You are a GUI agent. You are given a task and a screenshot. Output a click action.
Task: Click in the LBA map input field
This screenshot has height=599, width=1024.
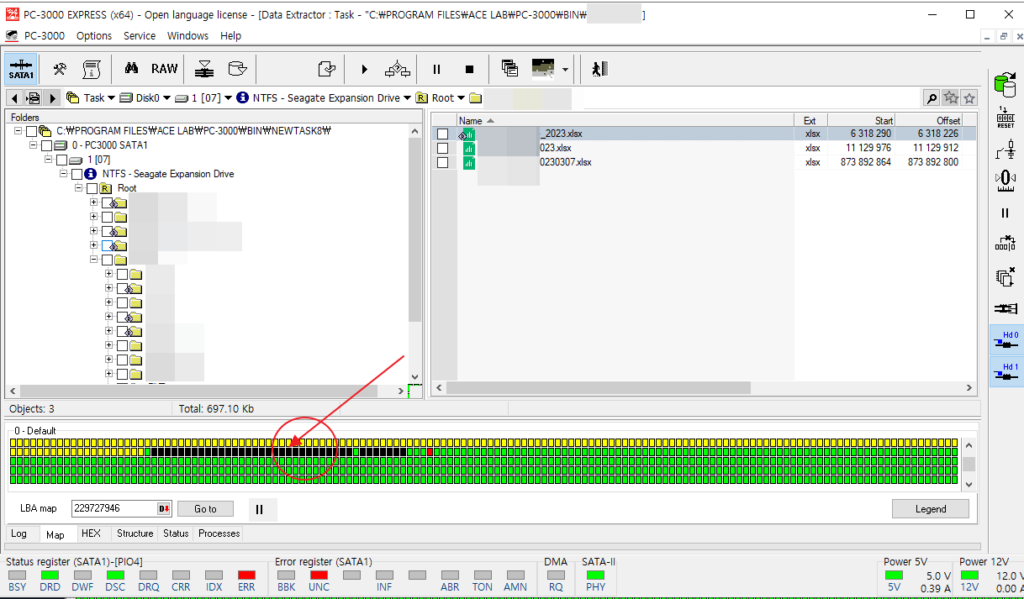114,509
